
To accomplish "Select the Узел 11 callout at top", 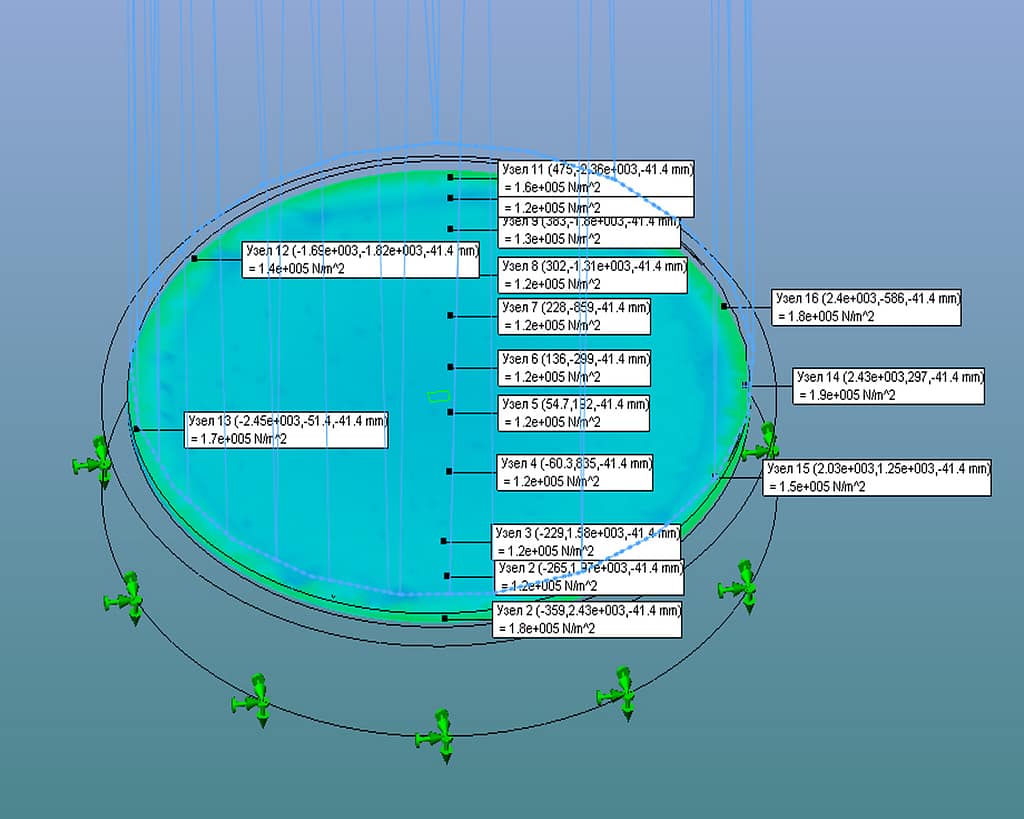I will (596, 178).
